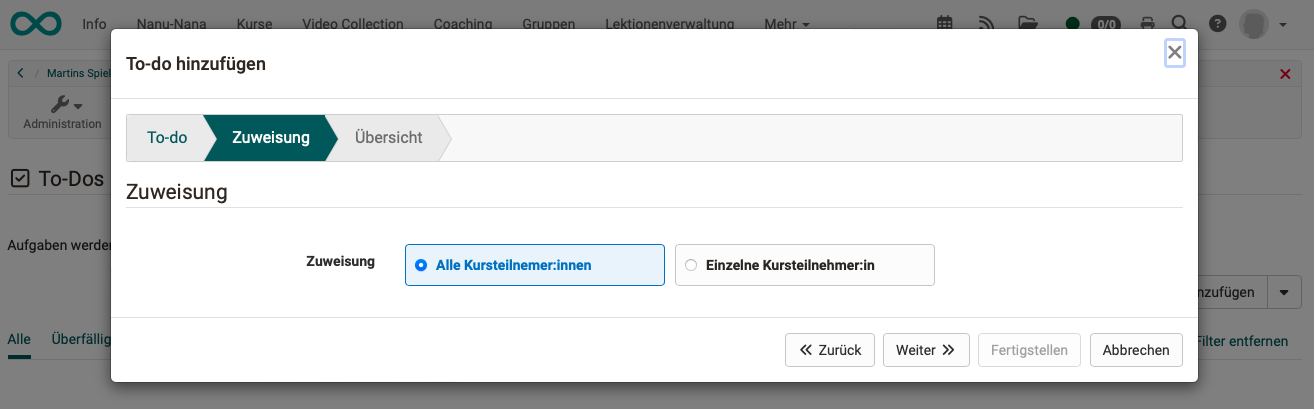1314x409 pixels.
Task: Expand the caret next to hinzufügen button
Action: (1284, 292)
